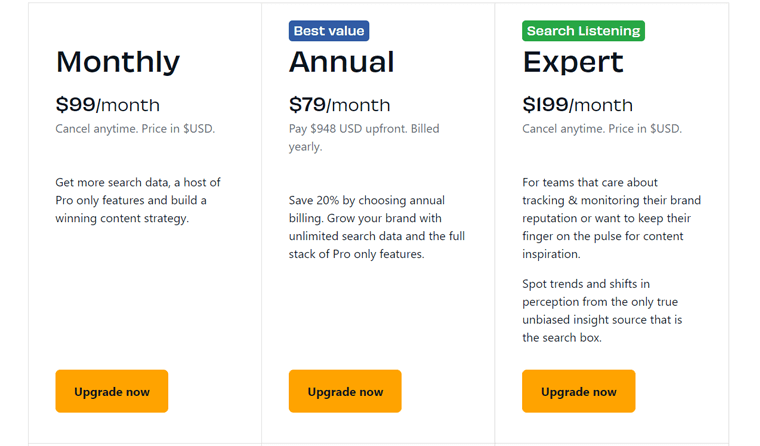Click Upgrade now under Expert plan
Screen dimensions: 760x446
[x=578, y=391]
